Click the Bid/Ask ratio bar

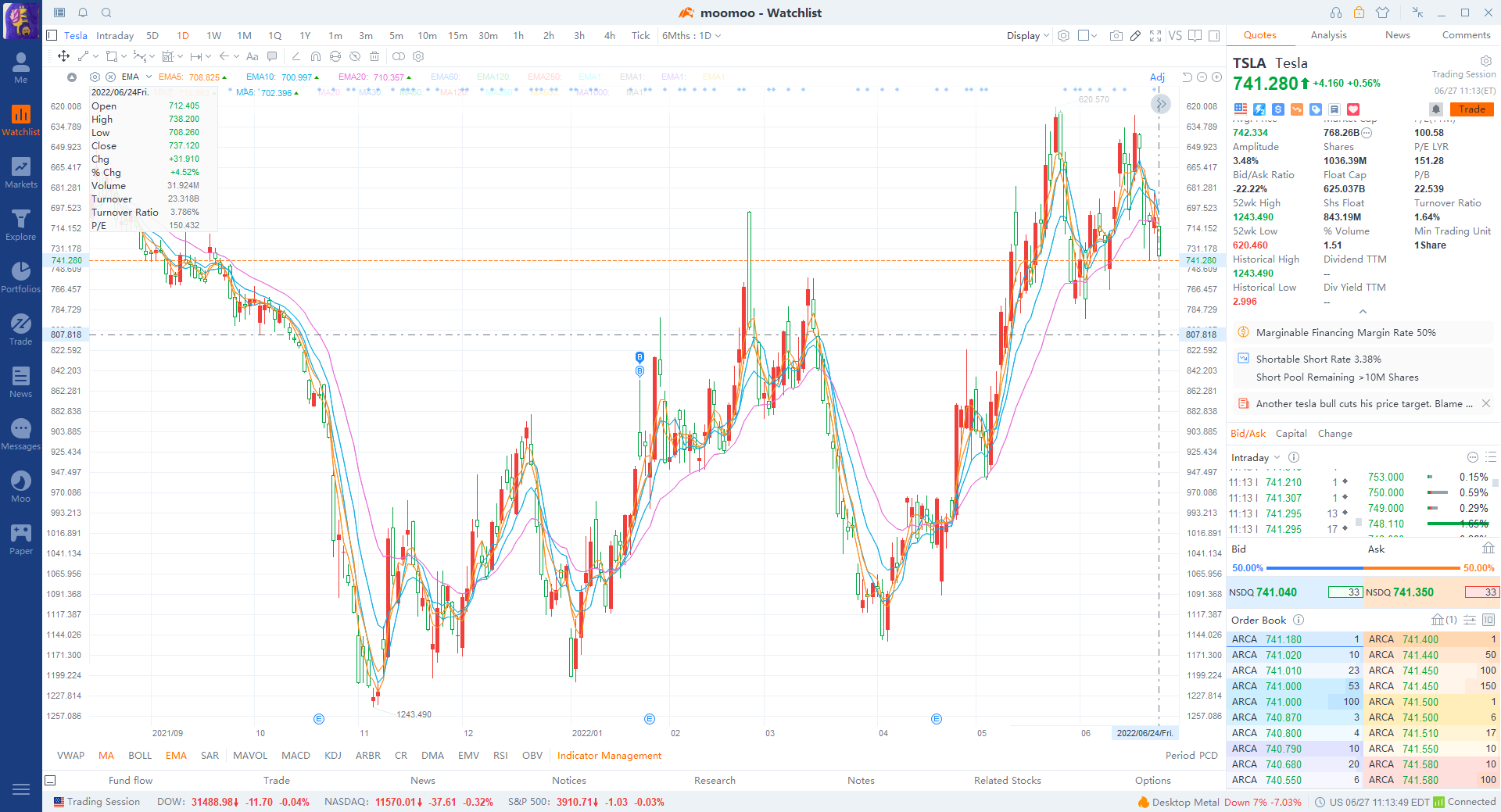tap(1363, 568)
